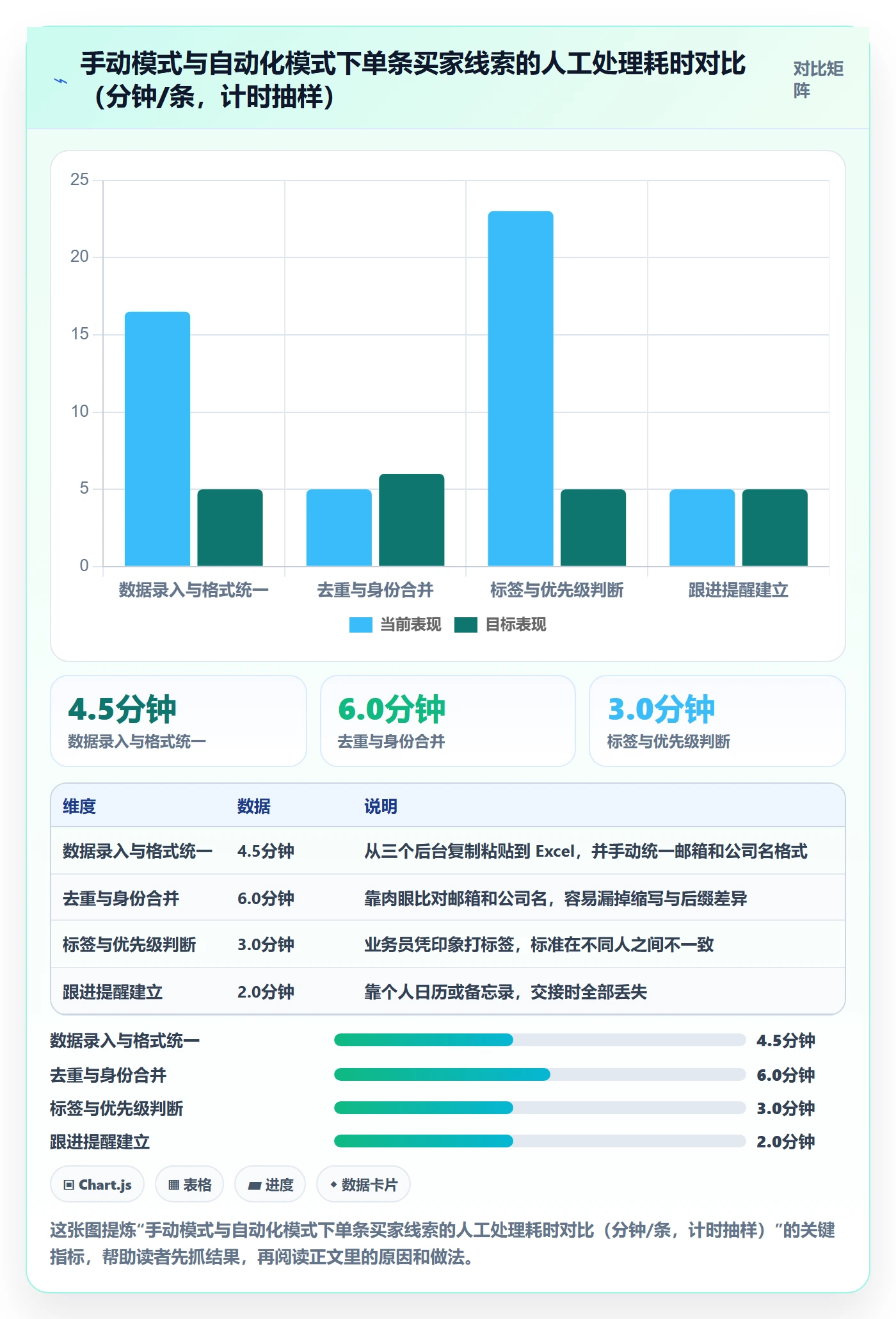Click the 跟进提醒建立 blue bar in chart
The image size is (896, 1319).
tap(702, 528)
